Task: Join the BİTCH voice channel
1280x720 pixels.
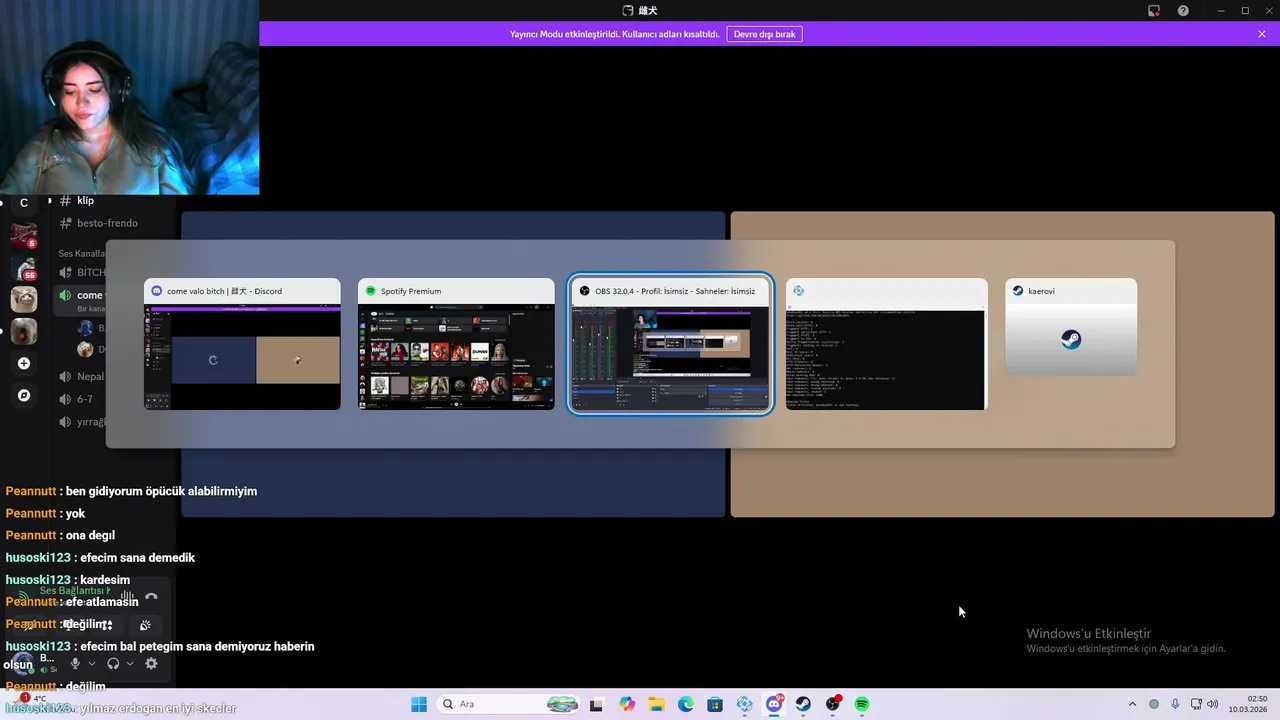Action: pyautogui.click(x=82, y=272)
